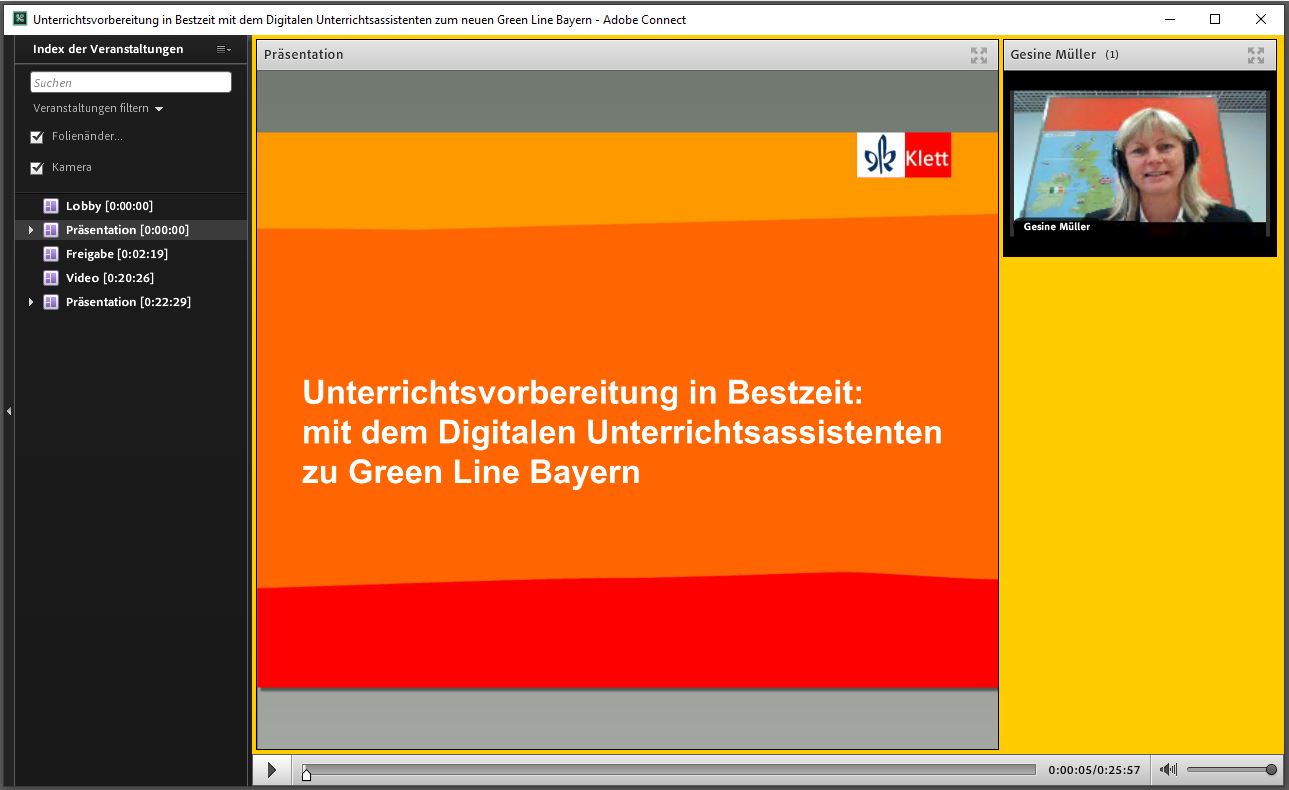Screen dimensions: 1289x790
Task: Click the Index der Veranstaltungen header
Action: pyautogui.click(x=108, y=49)
